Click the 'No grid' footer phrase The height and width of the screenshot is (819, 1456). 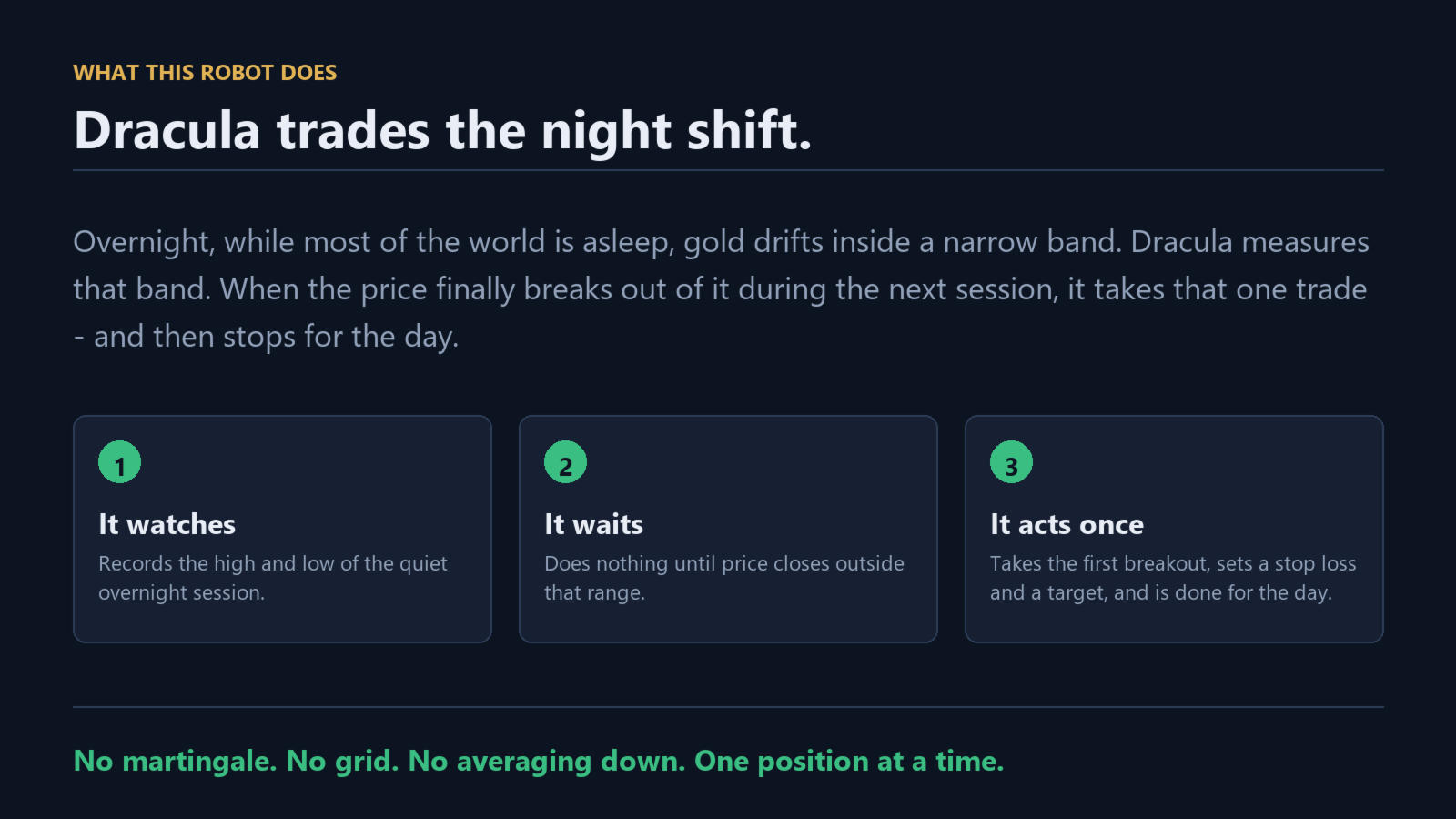click(342, 761)
